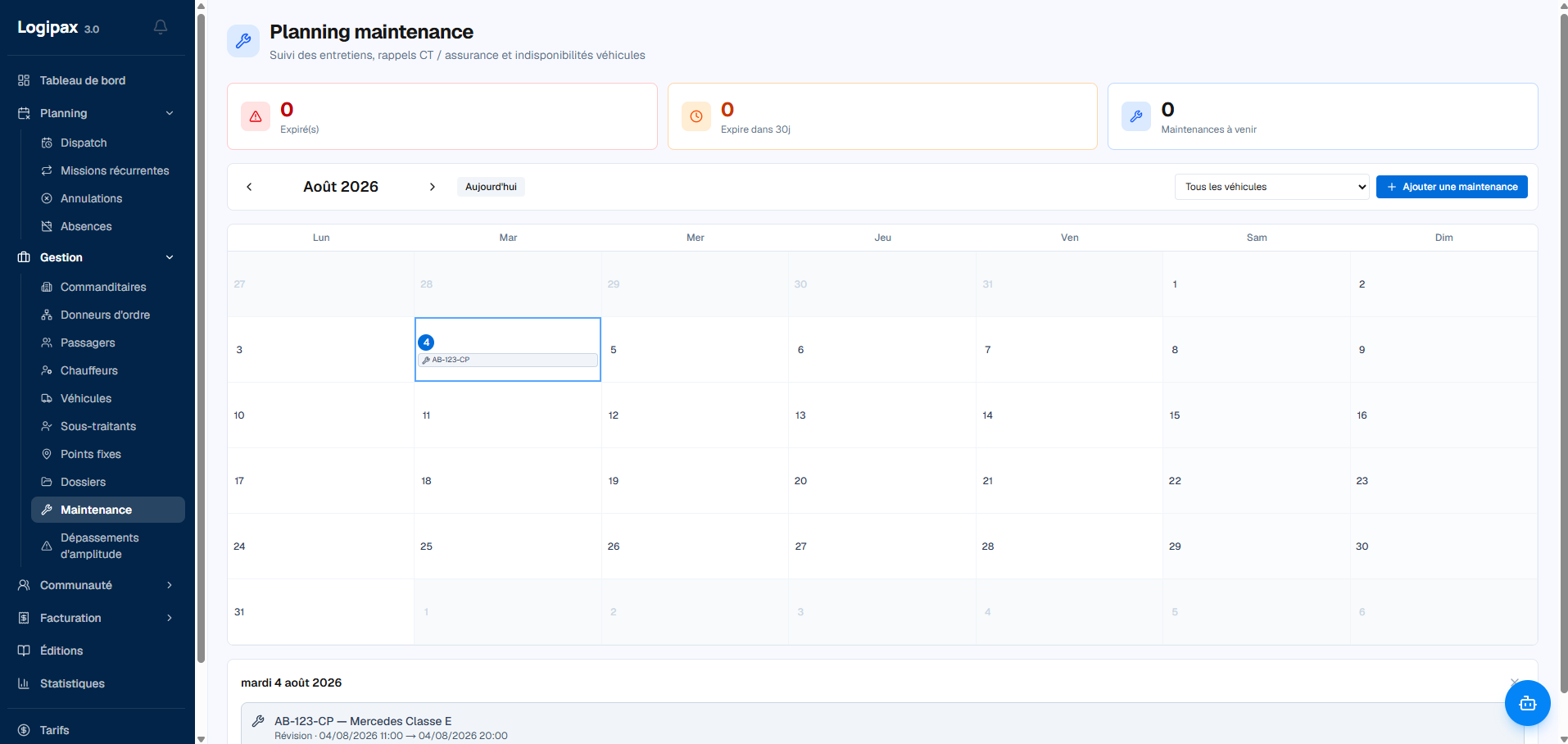Viewport: 1568px width, 744px height.
Task: Expand the Communauté sidebar section
Action: click(96, 585)
